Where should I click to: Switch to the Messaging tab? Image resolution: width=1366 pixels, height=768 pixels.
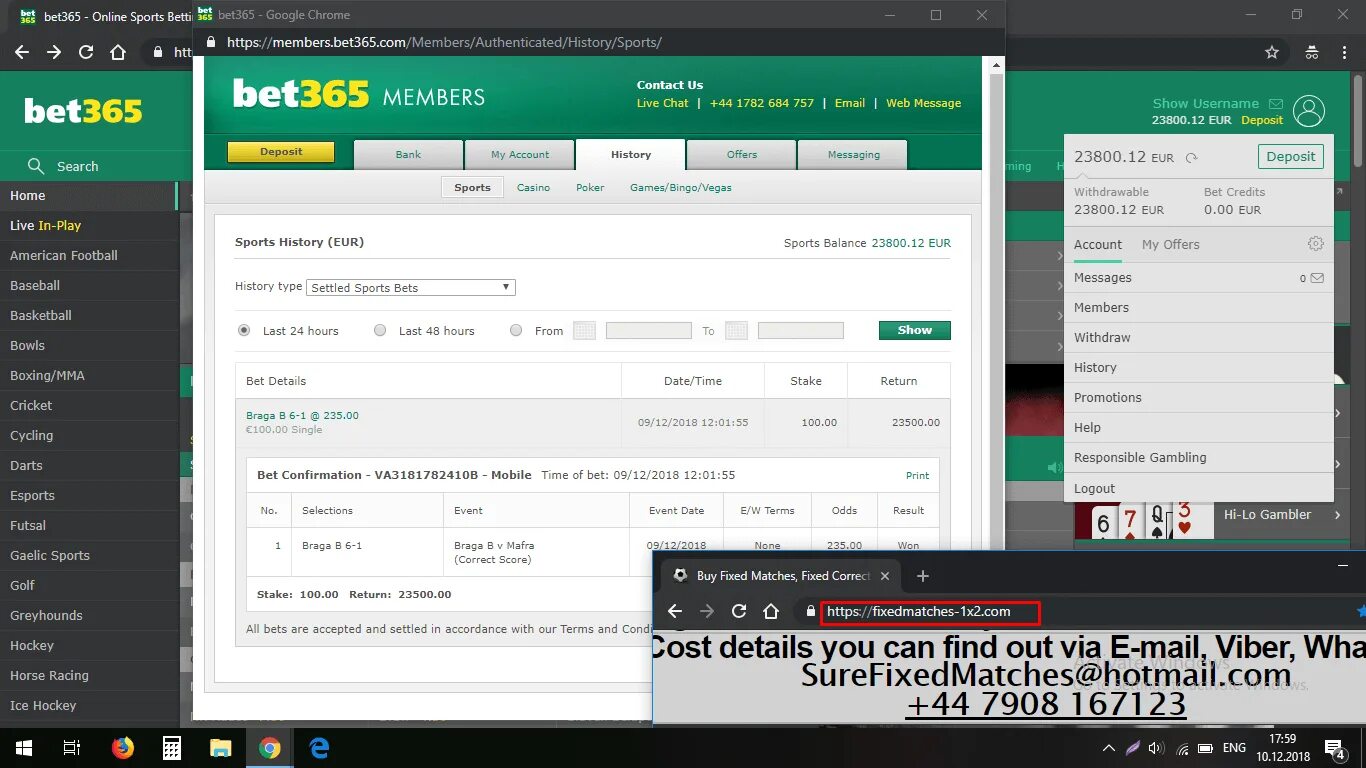[x=853, y=155]
